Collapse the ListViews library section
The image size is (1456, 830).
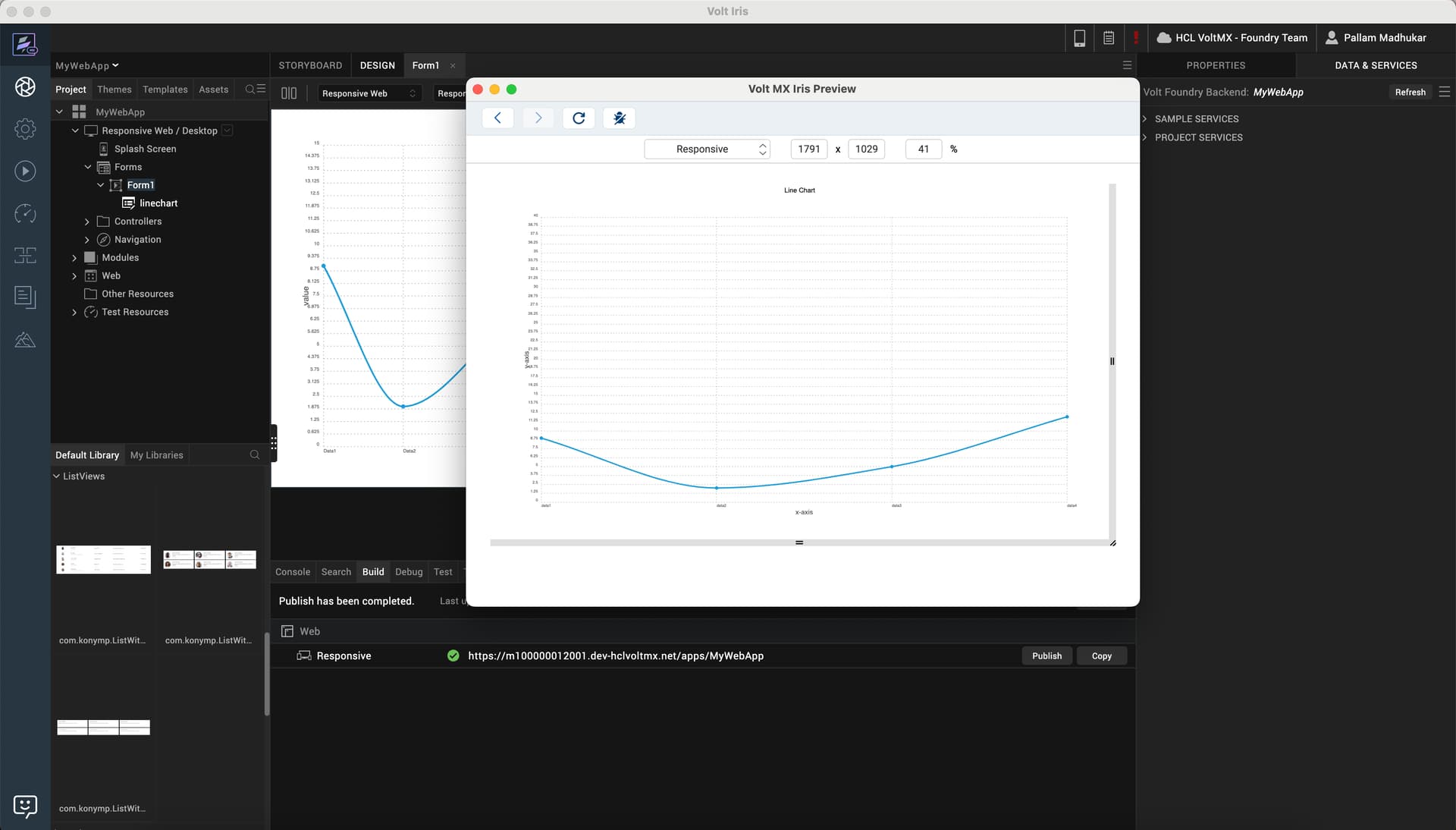pos(56,476)
